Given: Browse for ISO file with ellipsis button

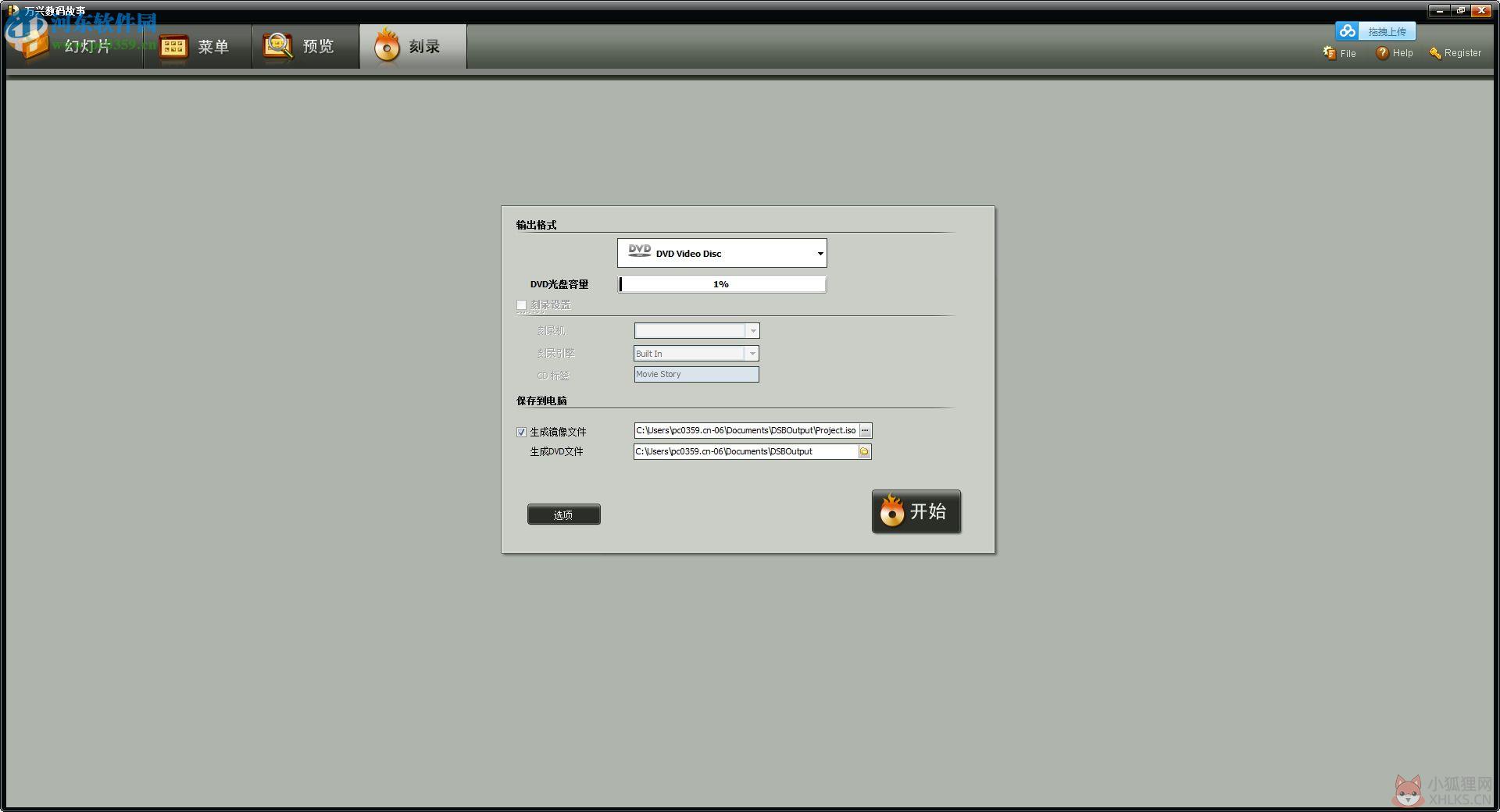Looking at the screenshot, I should click(866, 430).
